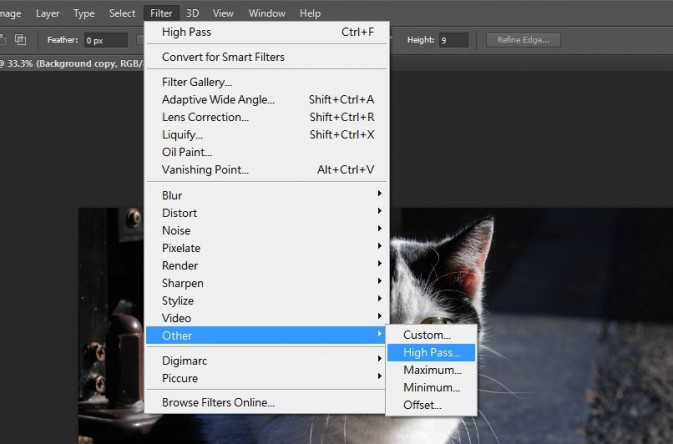Open the Type menu
The width and height of the screenshot is (673, 444).
(84, 14)
